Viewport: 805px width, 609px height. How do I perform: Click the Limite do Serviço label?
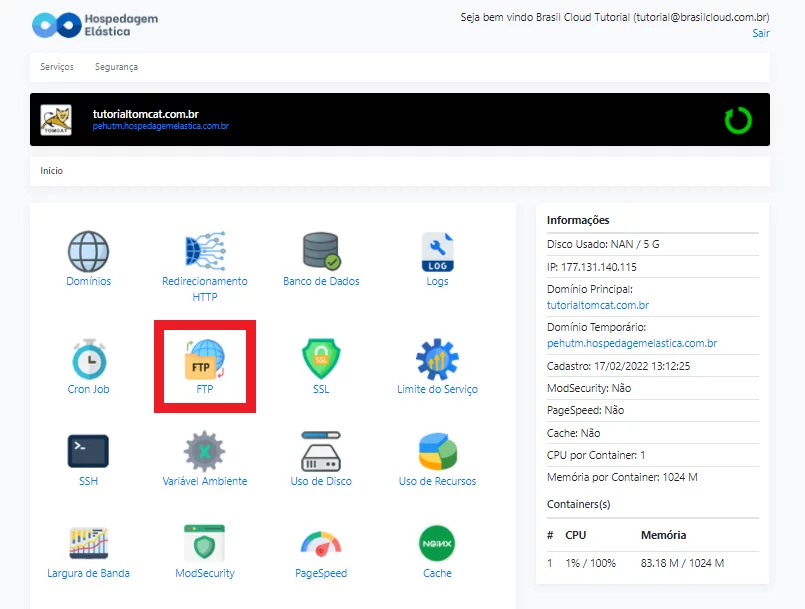(x=437, y=389)
